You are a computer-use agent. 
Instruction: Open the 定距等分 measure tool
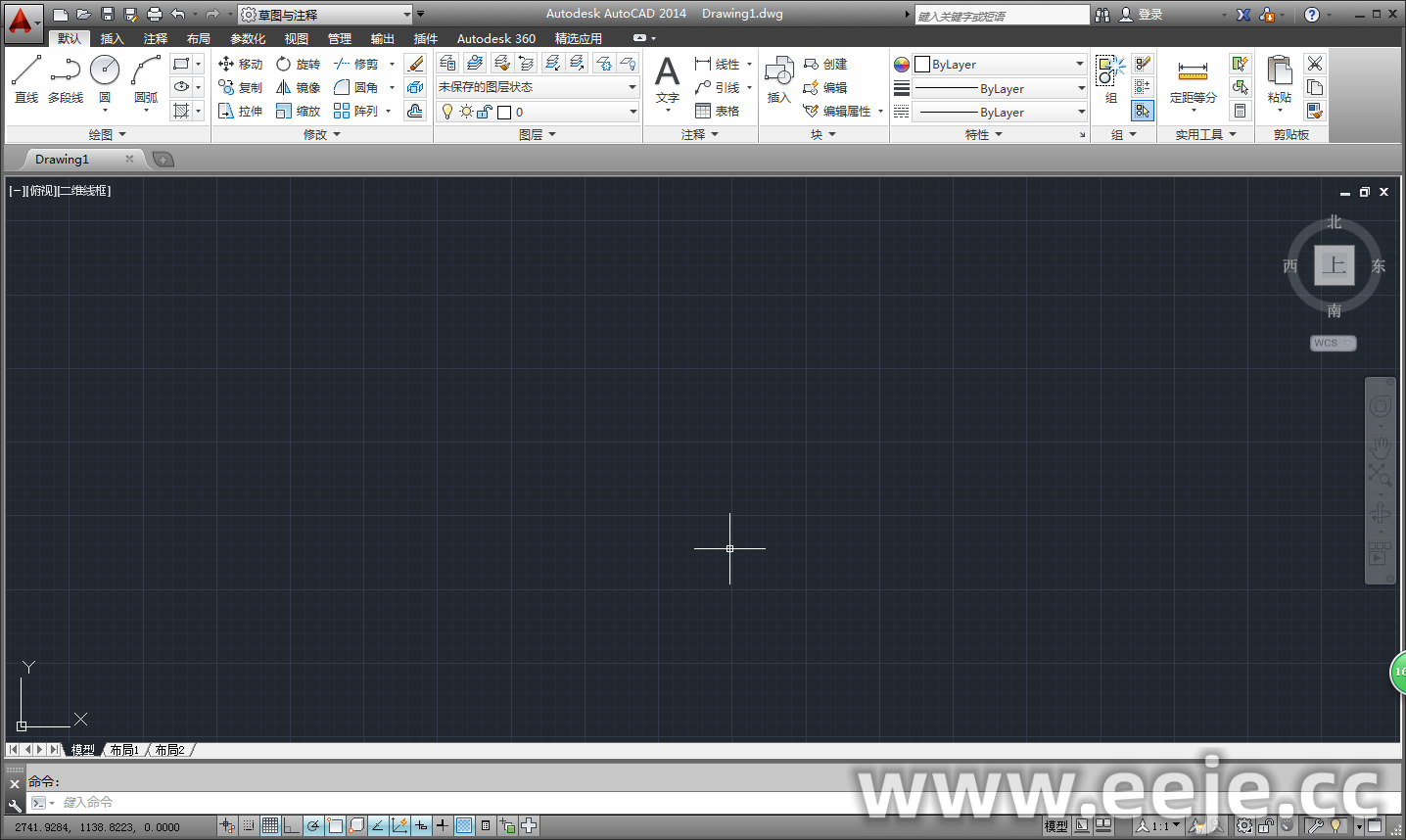coord(1193,78)
